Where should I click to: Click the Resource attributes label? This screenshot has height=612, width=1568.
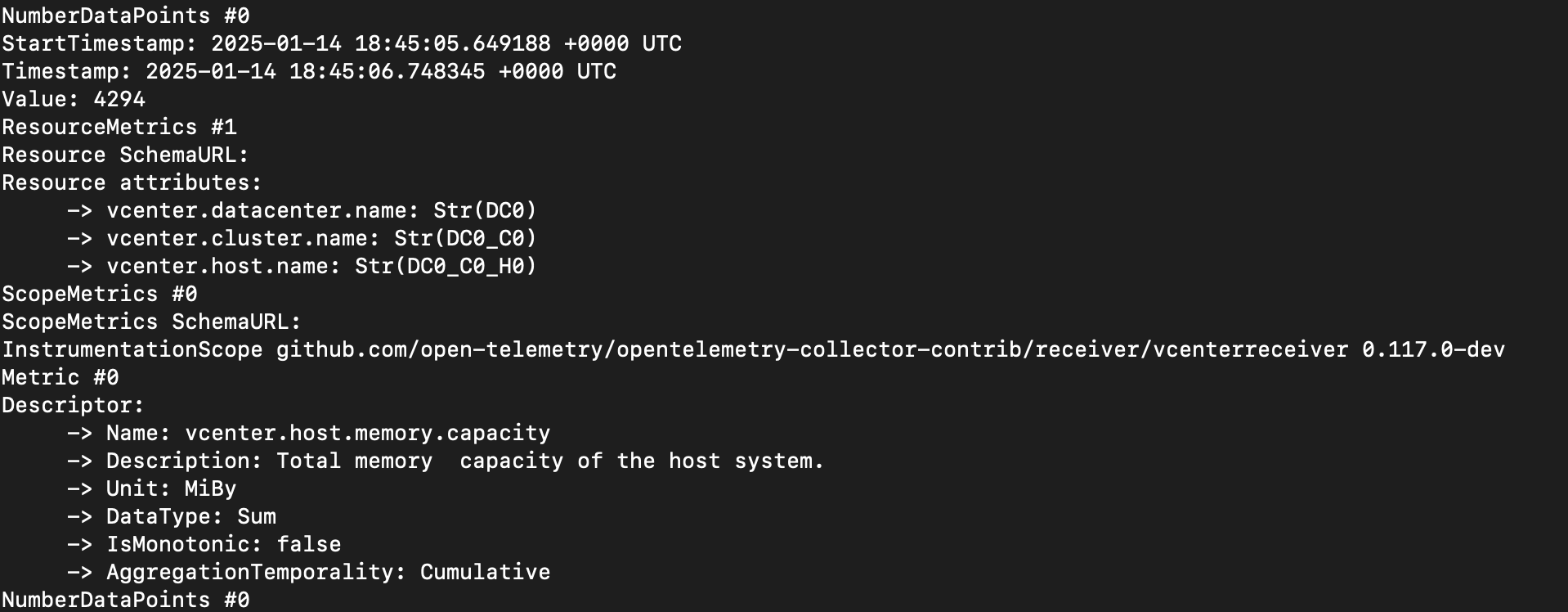coord(132,182)
